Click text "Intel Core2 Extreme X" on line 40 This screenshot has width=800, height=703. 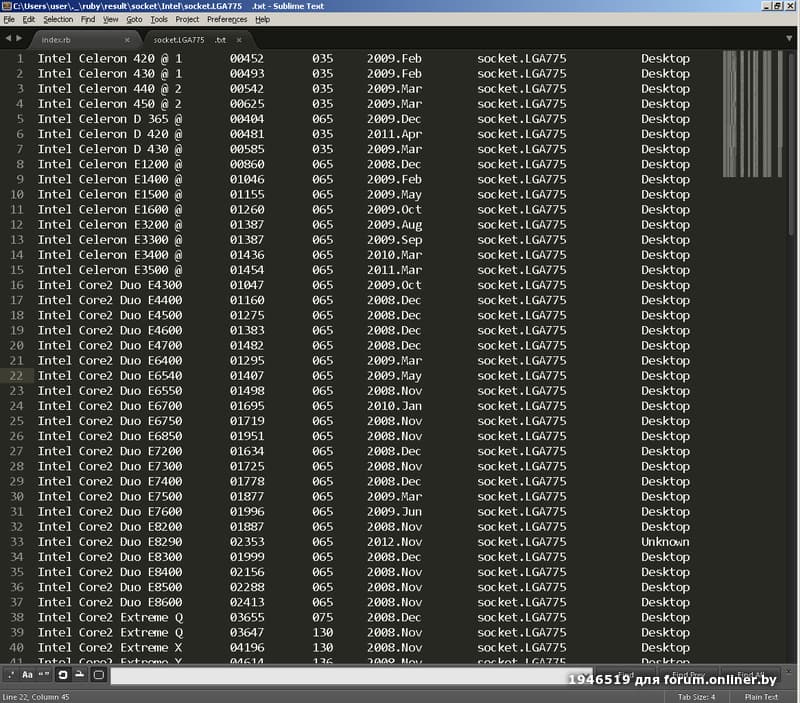tap(110, 648)
